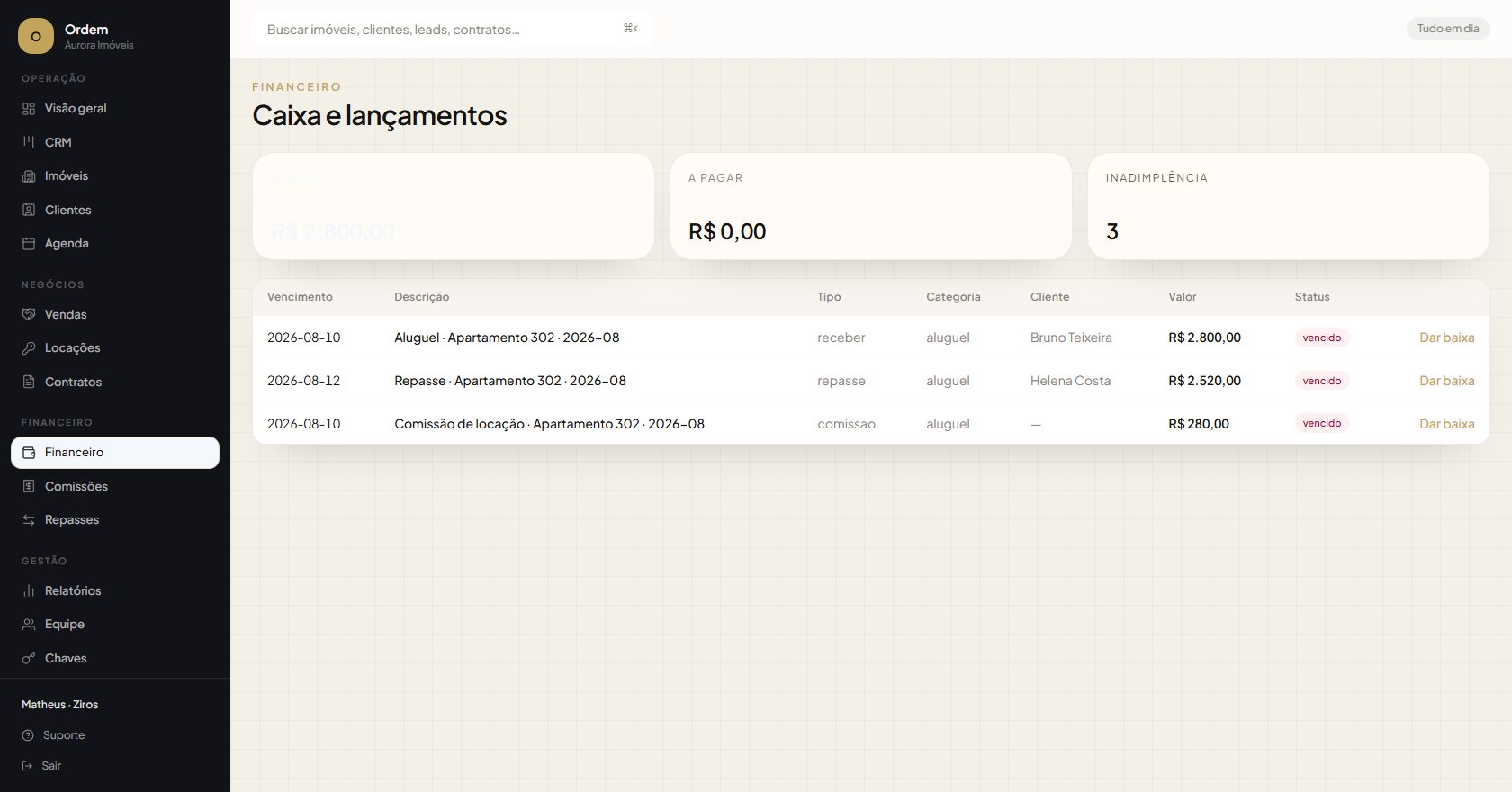Click the Chaves key icon
Screen dimensions: 1512x792
[29, 658]
